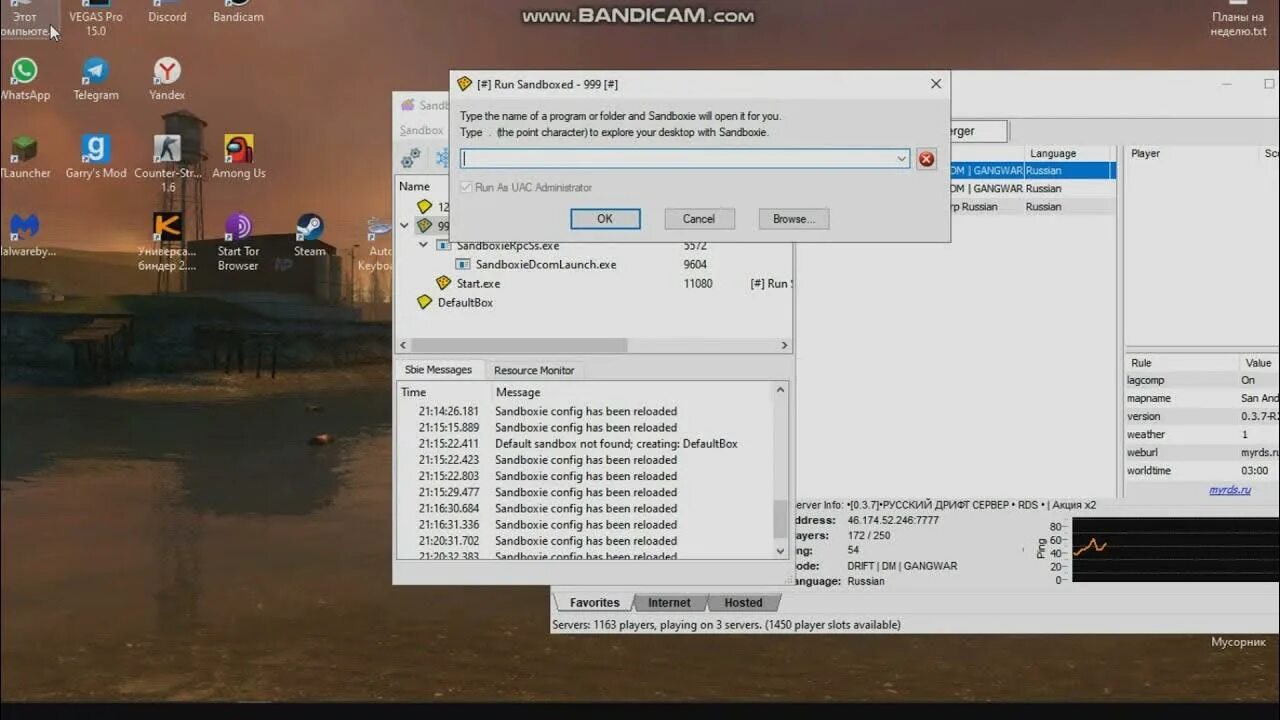The width and height of the screenshot is (1280, 720).
Task: Open the Bandicam desktop shortcut
Action: [x=238, y=12]
